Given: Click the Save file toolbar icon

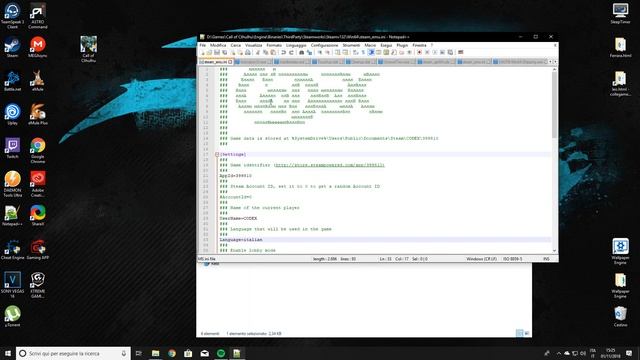Looking at the screenshot, I should [217, 53].
